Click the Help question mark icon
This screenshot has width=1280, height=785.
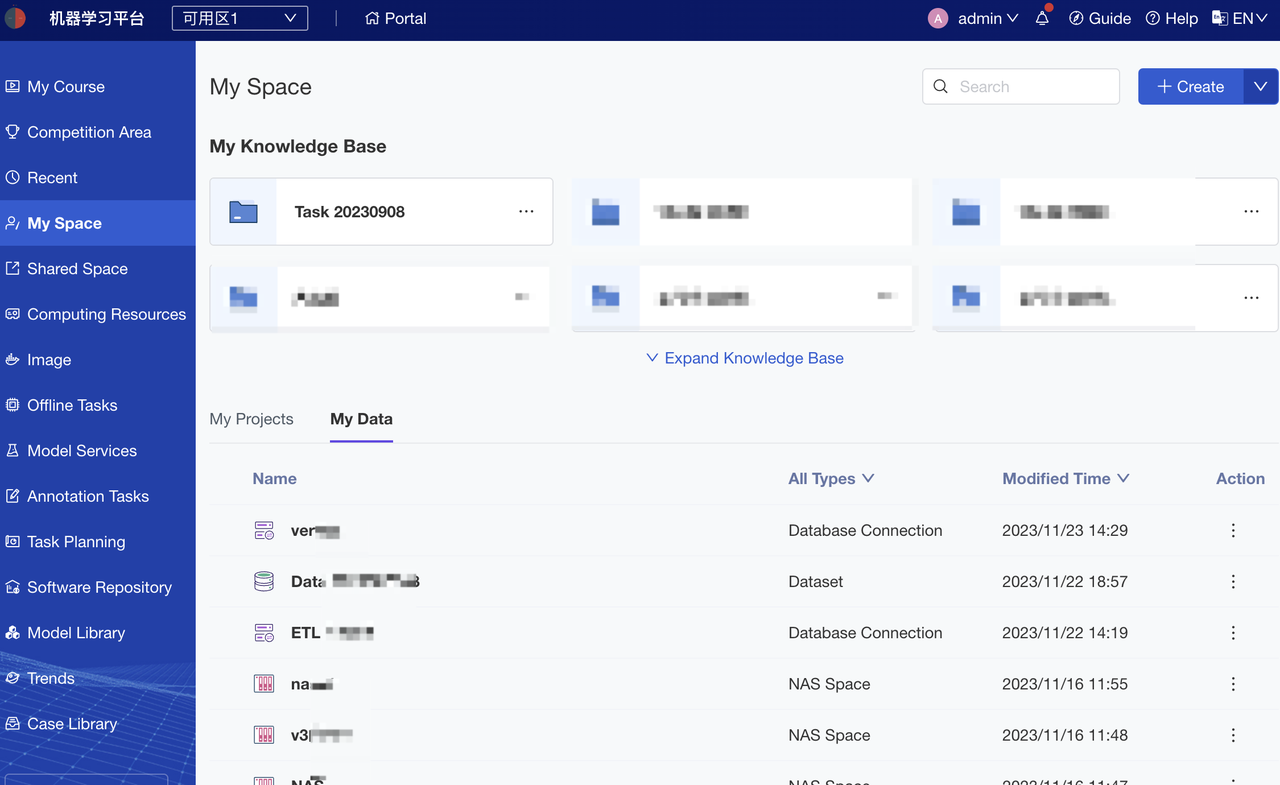[x=1152, y=18]
